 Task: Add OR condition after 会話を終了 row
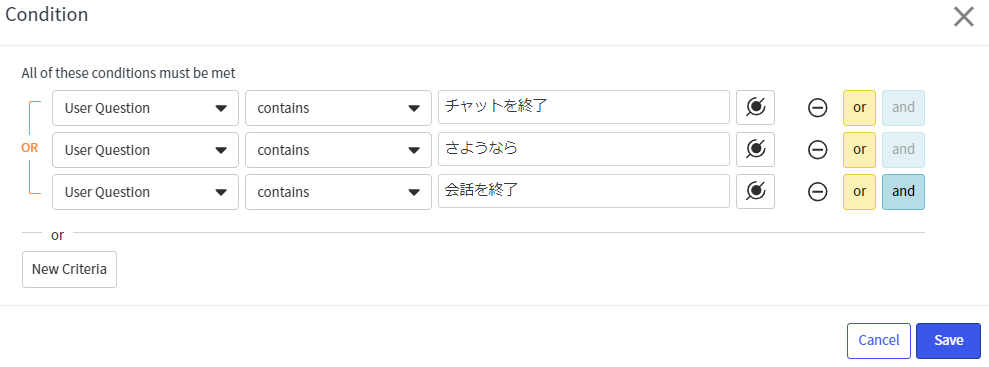[x=859, y=192]
